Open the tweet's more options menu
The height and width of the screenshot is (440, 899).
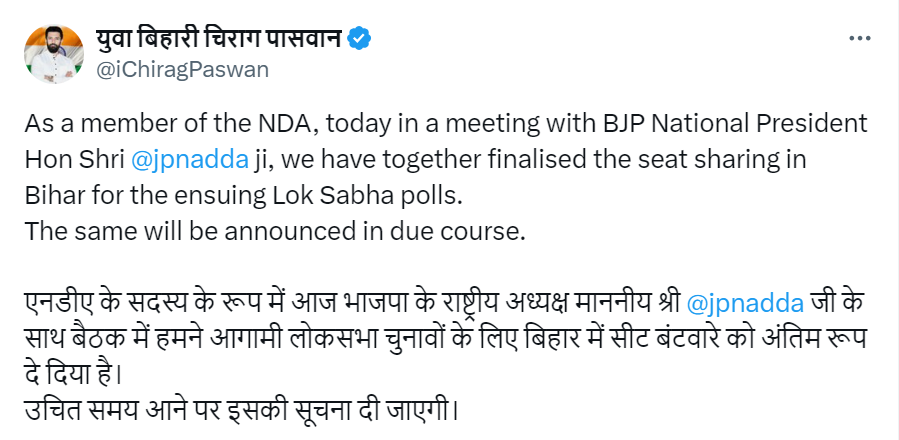point(858,38)
